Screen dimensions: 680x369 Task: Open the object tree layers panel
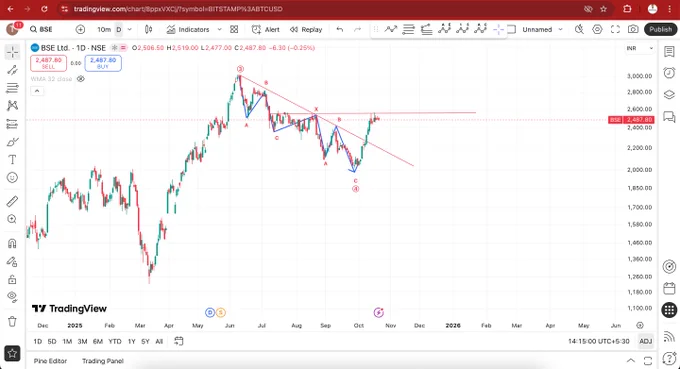[x=669, y=95]
